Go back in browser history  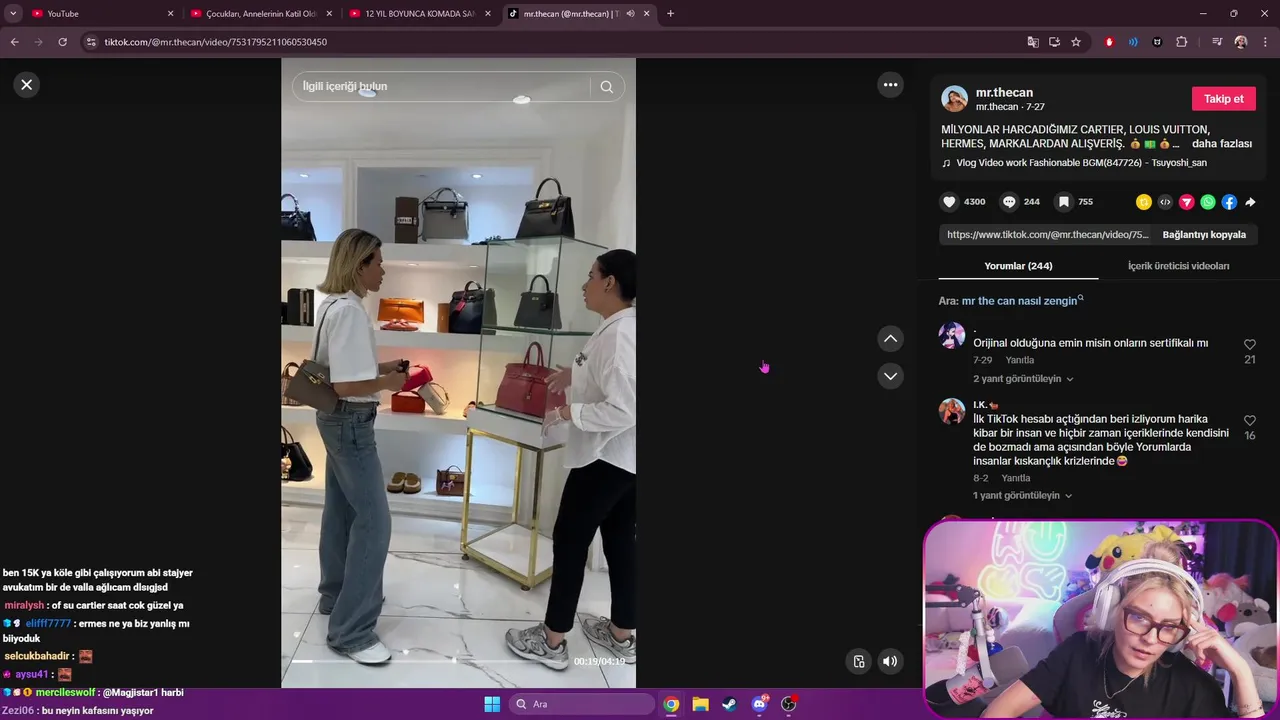click(14, 42)
